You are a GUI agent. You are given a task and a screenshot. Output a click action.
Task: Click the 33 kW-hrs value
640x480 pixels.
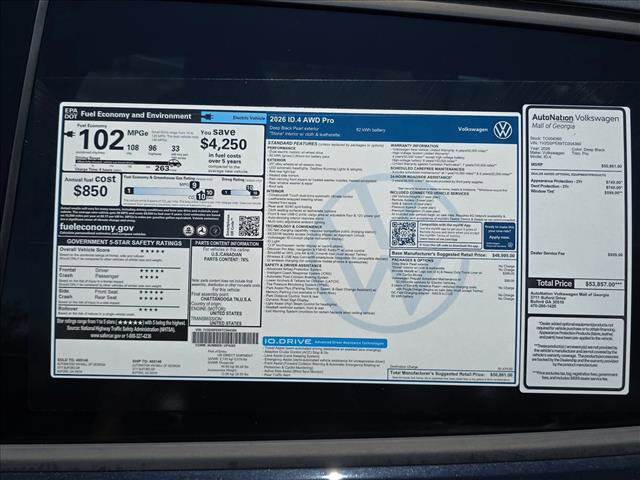point(176,149)
